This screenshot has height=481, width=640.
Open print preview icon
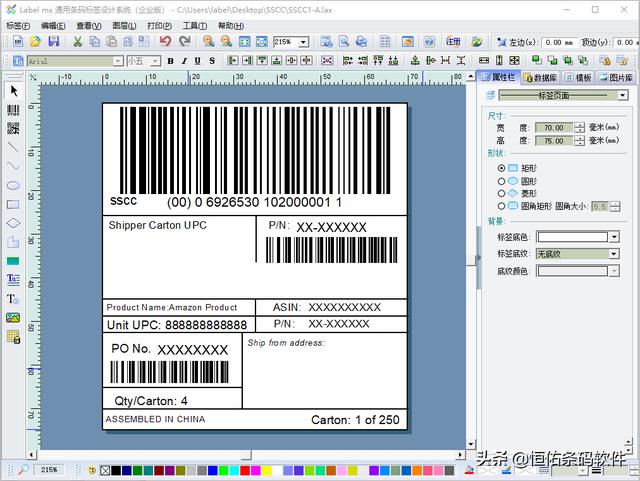point(344,41)
